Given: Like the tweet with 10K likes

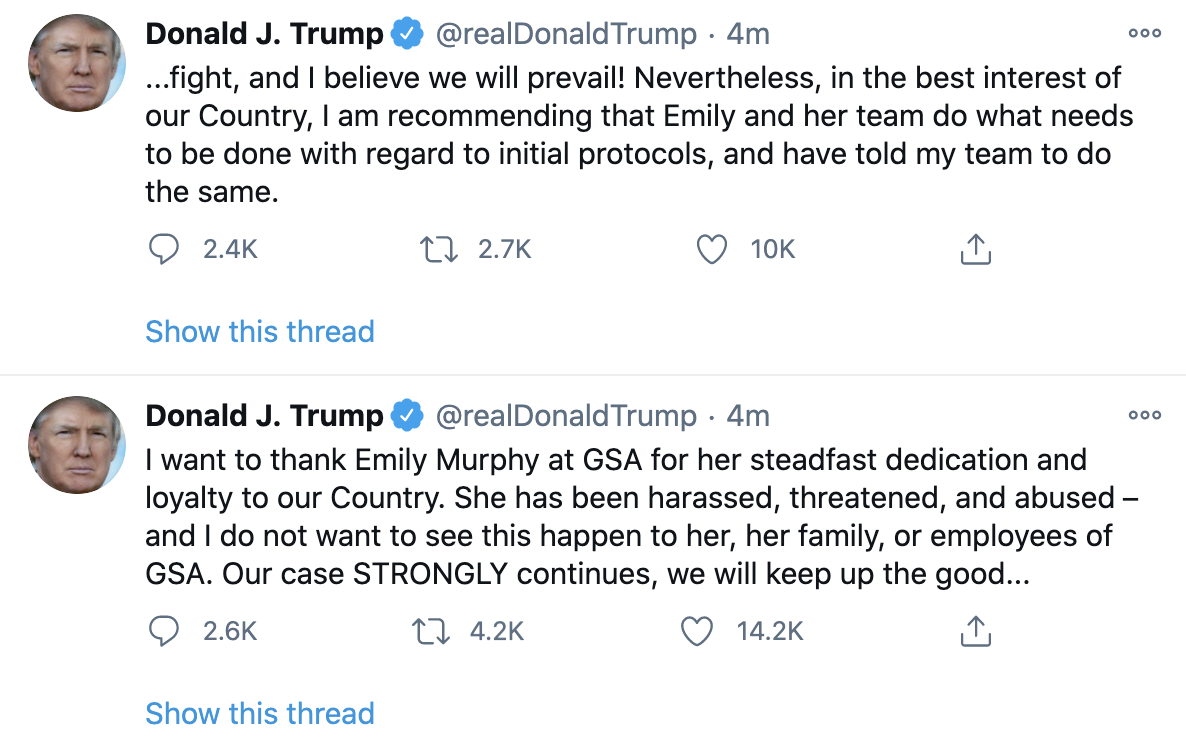Looking at the screenshot, I should [x=711, y=249].
